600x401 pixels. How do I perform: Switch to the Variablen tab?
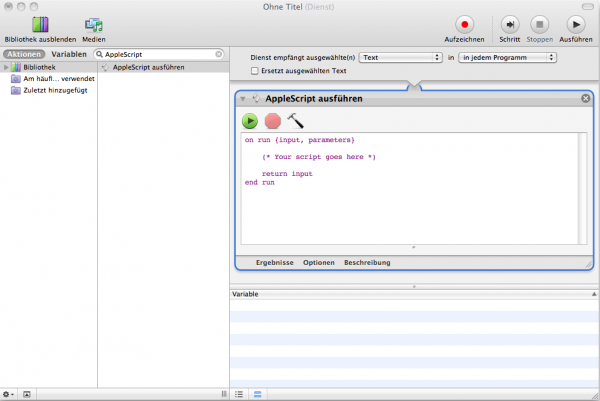click(69, 54)
